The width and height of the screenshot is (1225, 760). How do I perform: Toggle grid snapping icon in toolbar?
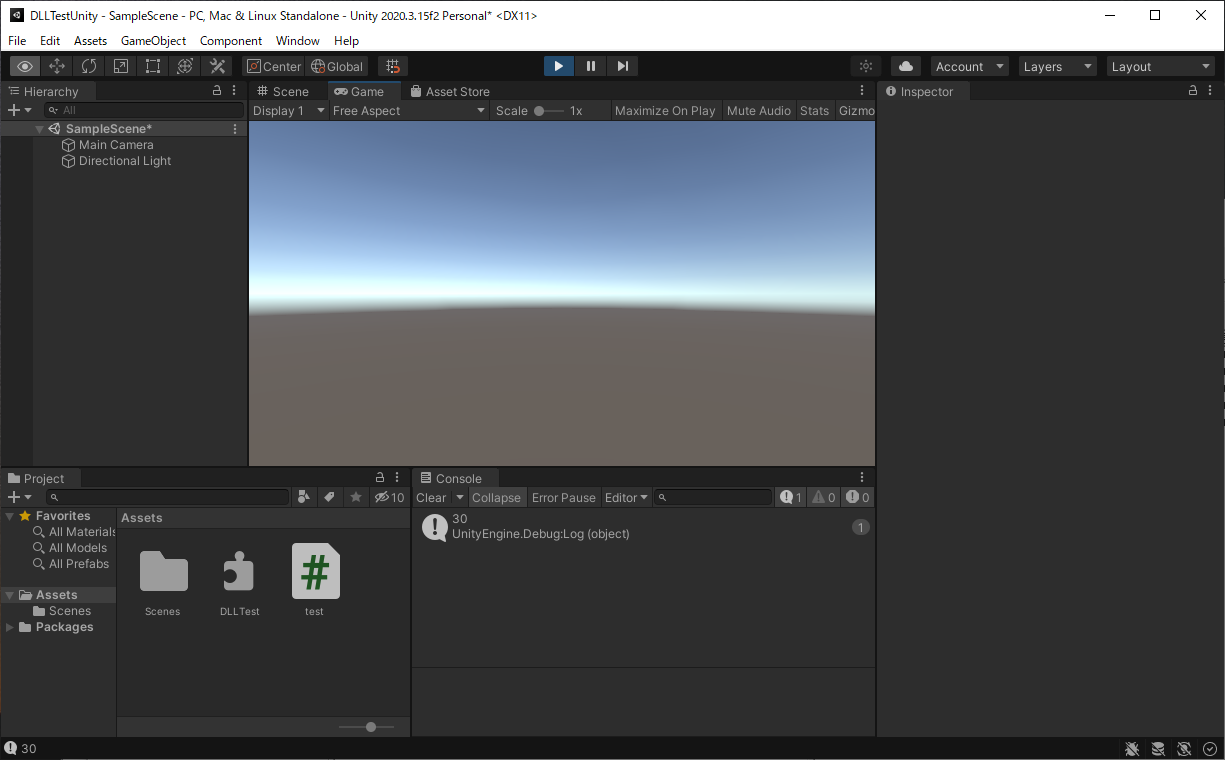point(393,66)
